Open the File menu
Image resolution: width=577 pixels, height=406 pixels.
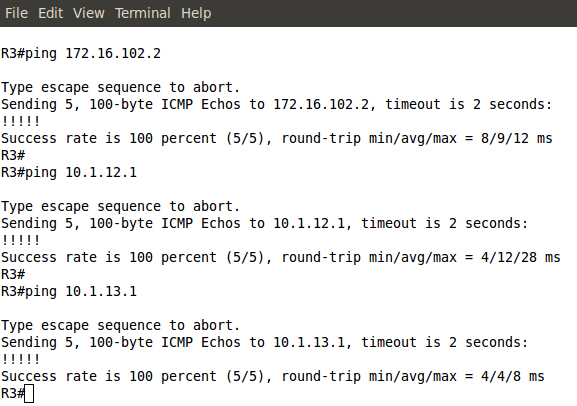coord(17,13)
